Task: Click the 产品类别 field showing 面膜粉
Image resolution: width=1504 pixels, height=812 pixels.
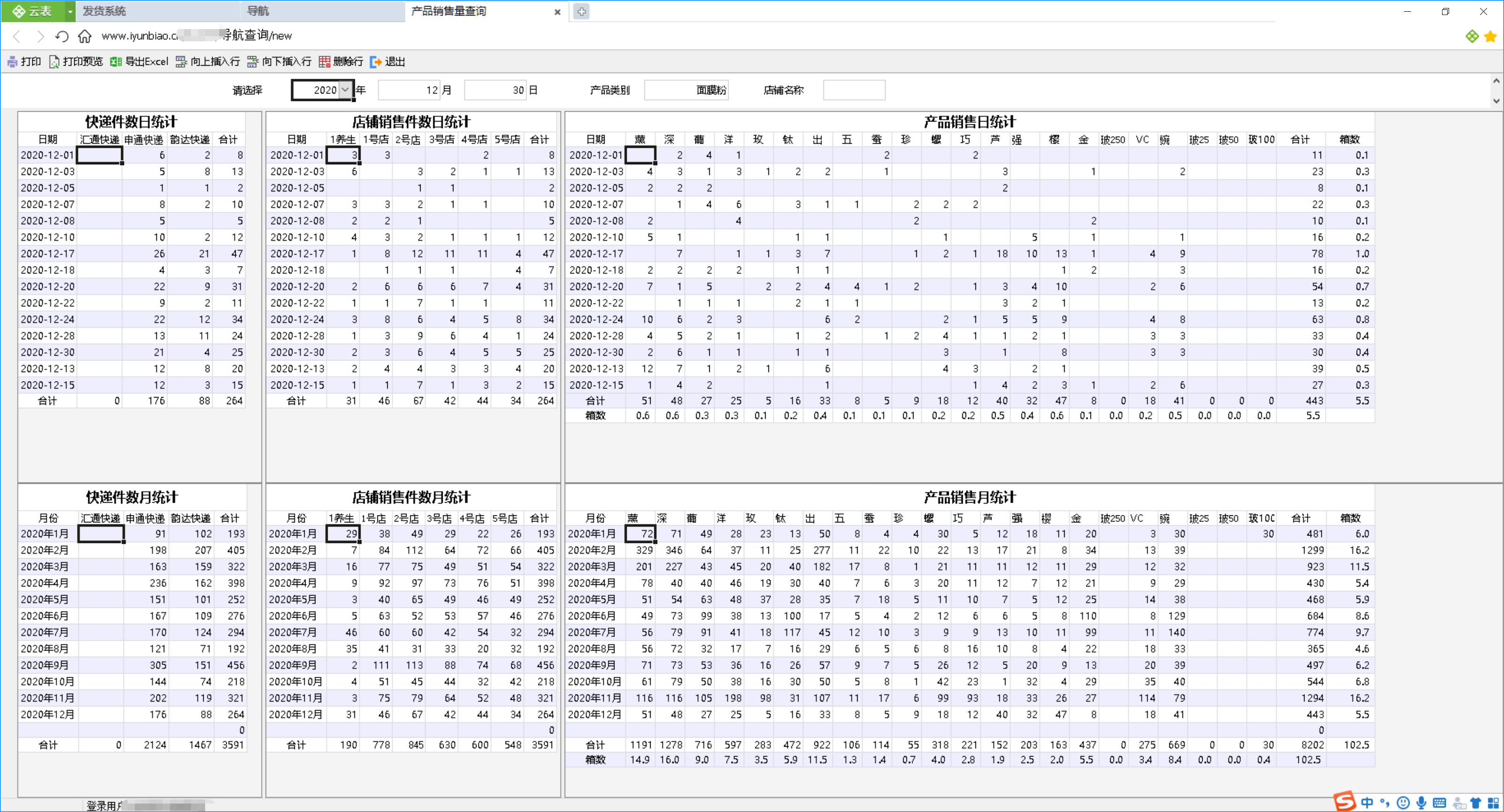Action: pos(686,90)
